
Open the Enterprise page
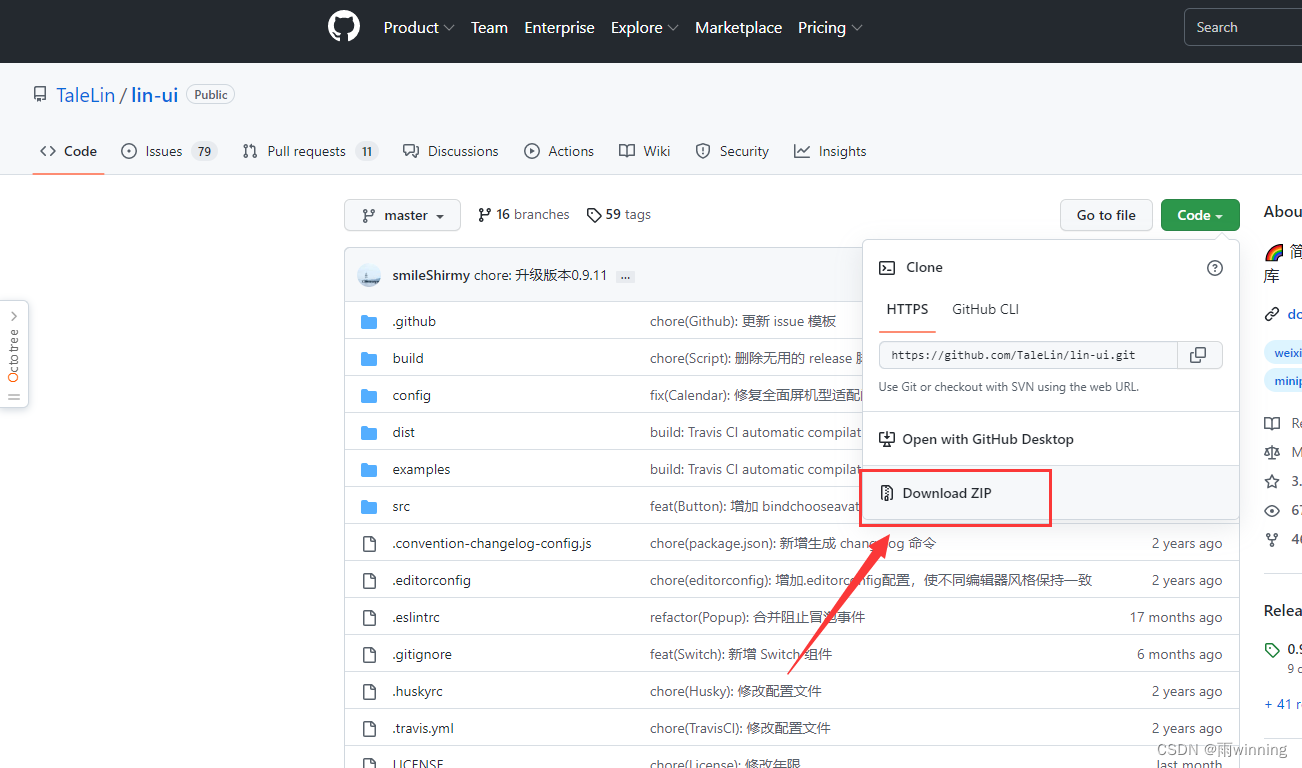(559, 28)
